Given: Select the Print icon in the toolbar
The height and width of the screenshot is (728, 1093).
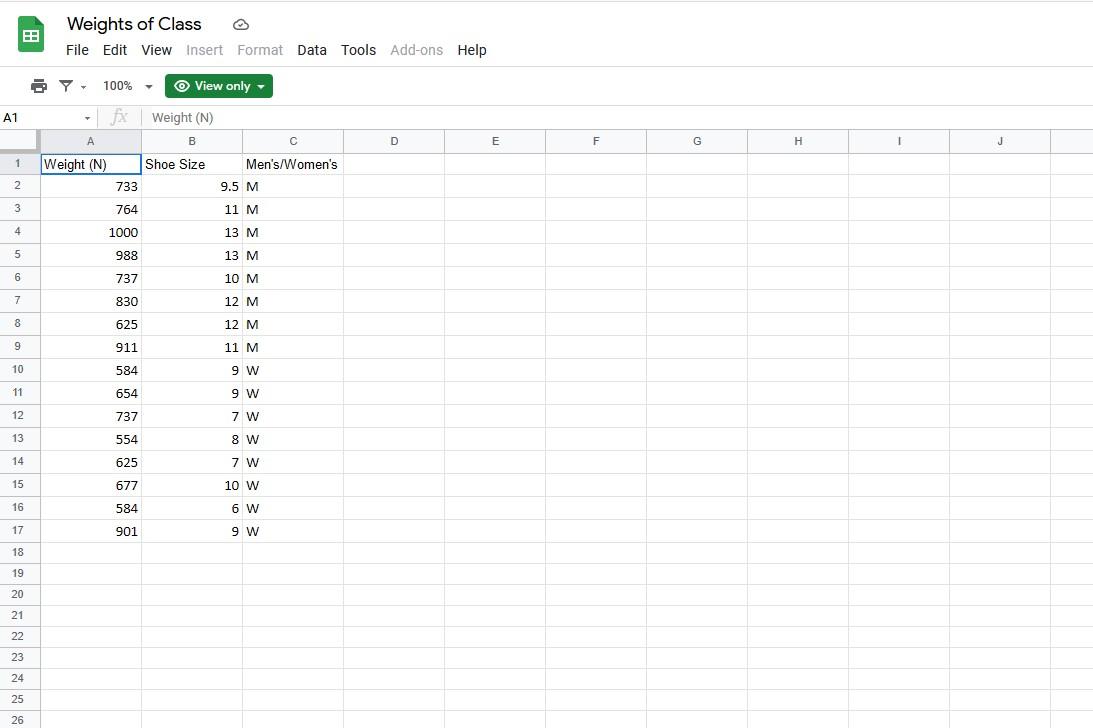Looking at the screenshot, I should [x=38, y=86].
